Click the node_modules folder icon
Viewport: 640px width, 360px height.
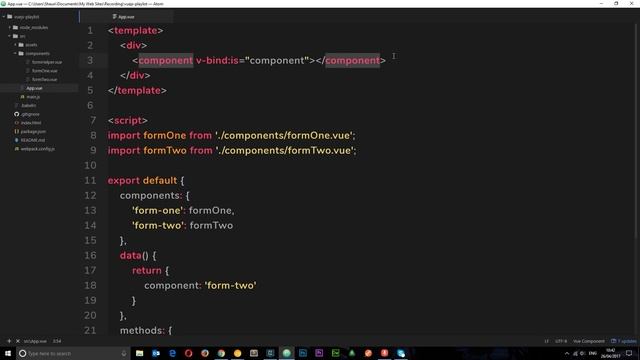16,27
